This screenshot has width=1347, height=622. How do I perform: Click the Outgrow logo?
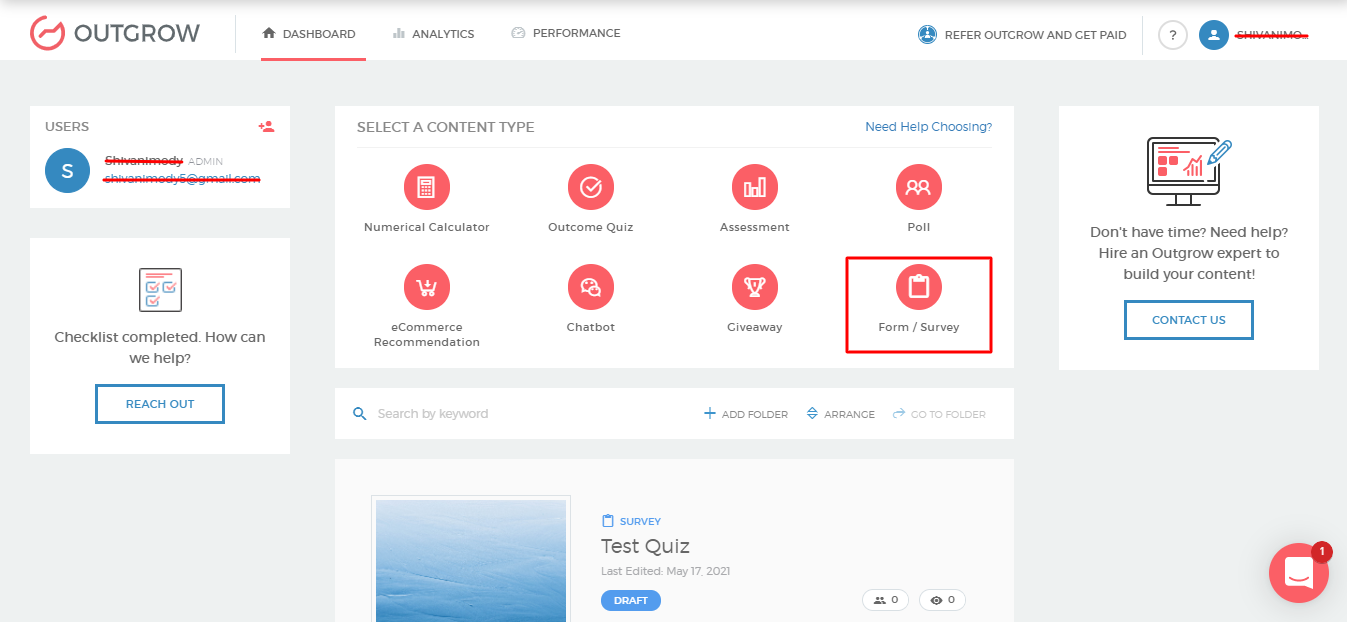click(x=115, y=33)
